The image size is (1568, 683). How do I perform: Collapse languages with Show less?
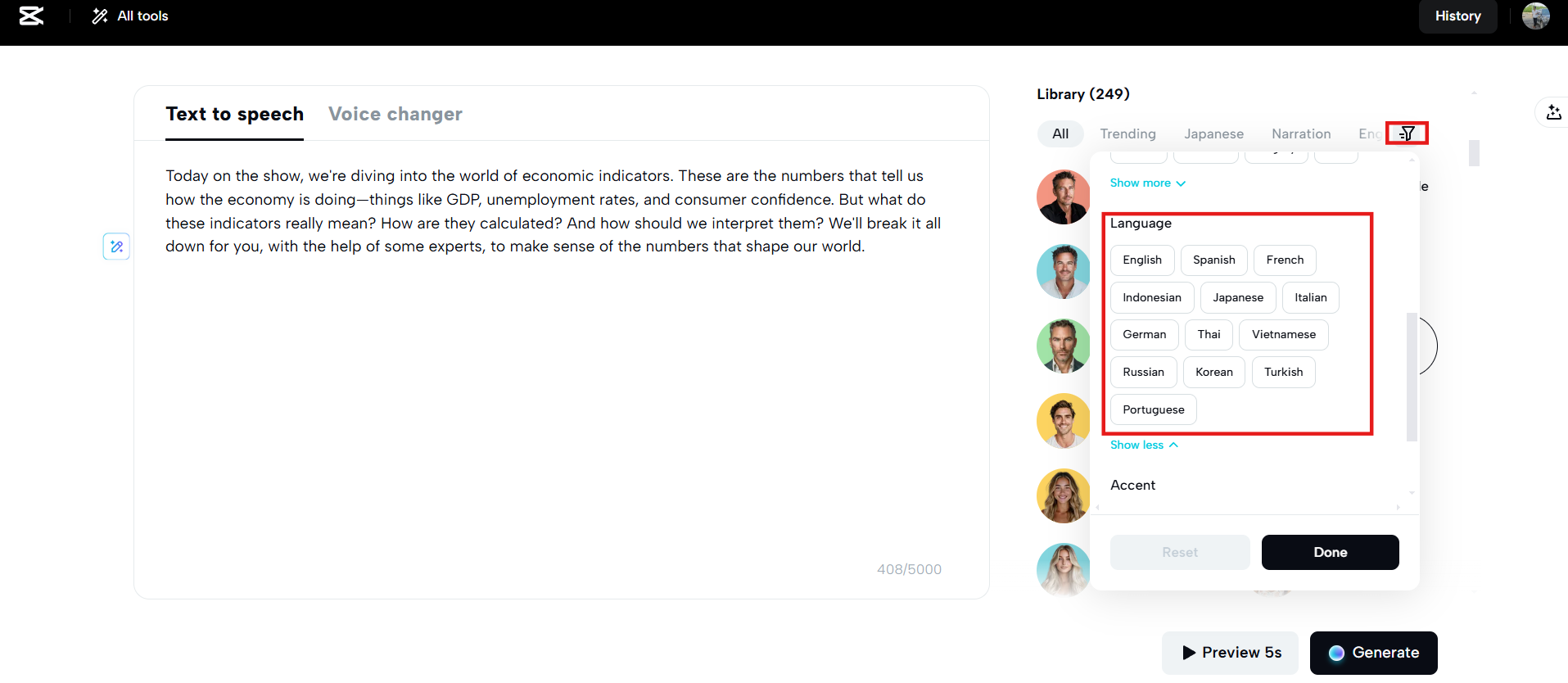coord(1144,445)
